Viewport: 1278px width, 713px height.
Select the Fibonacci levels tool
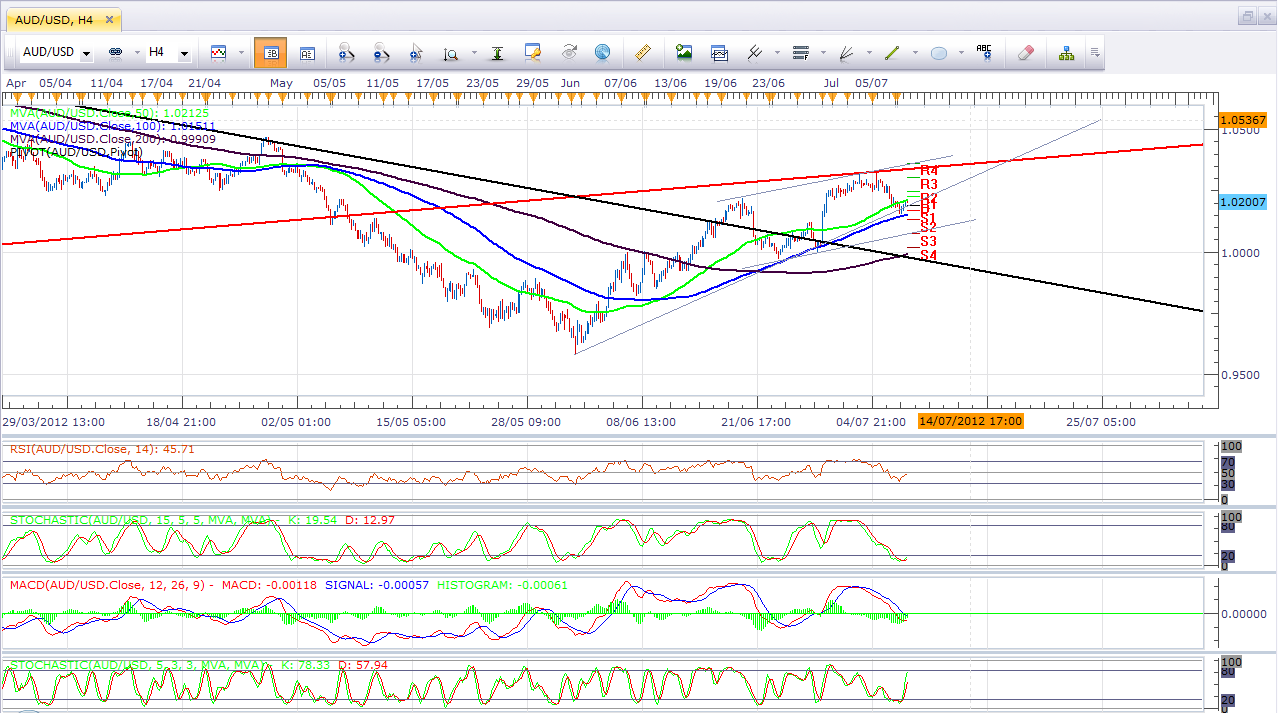[x=800, y=52]
